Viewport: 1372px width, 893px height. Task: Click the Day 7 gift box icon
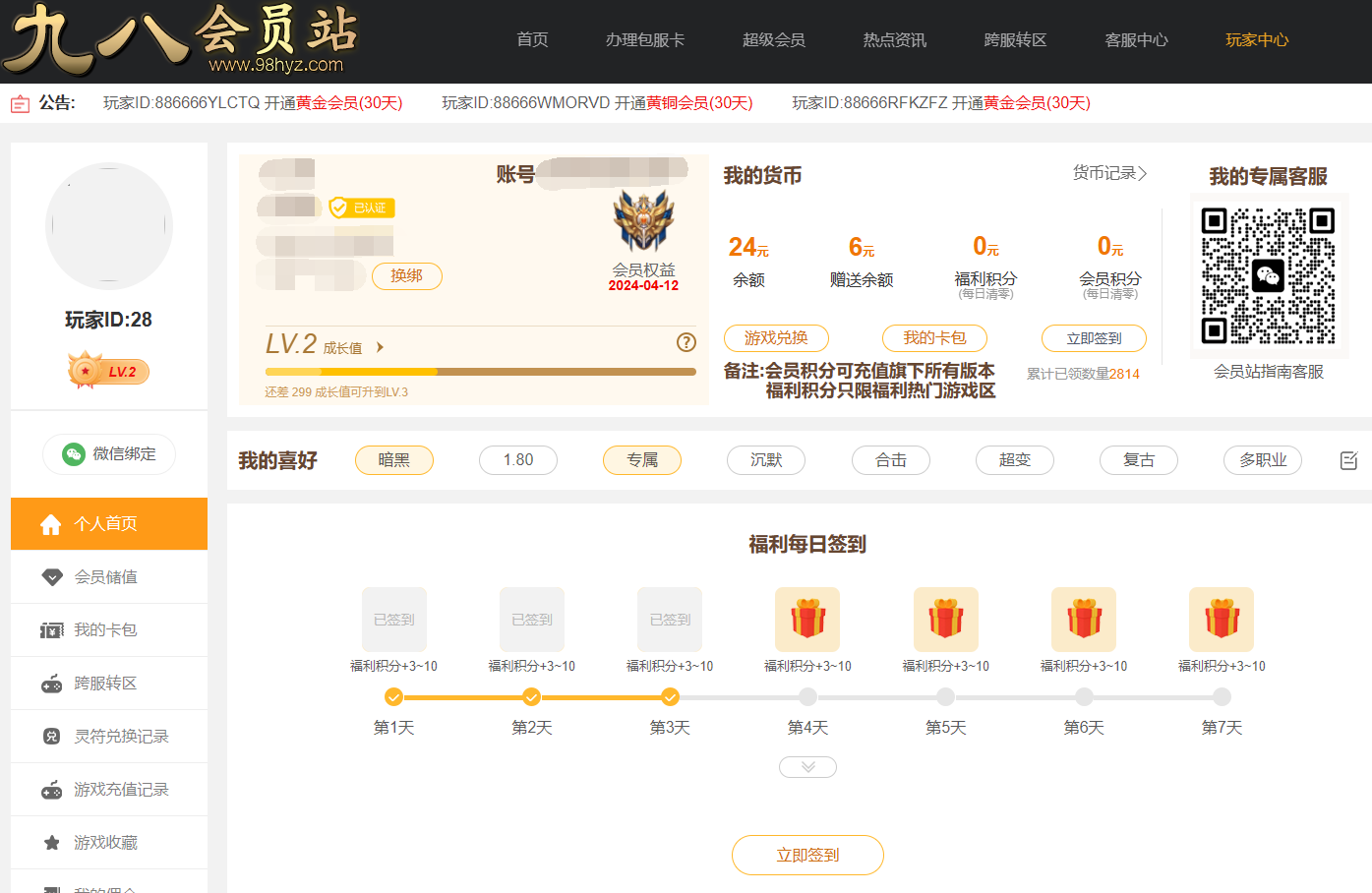tap(1222, 620)
